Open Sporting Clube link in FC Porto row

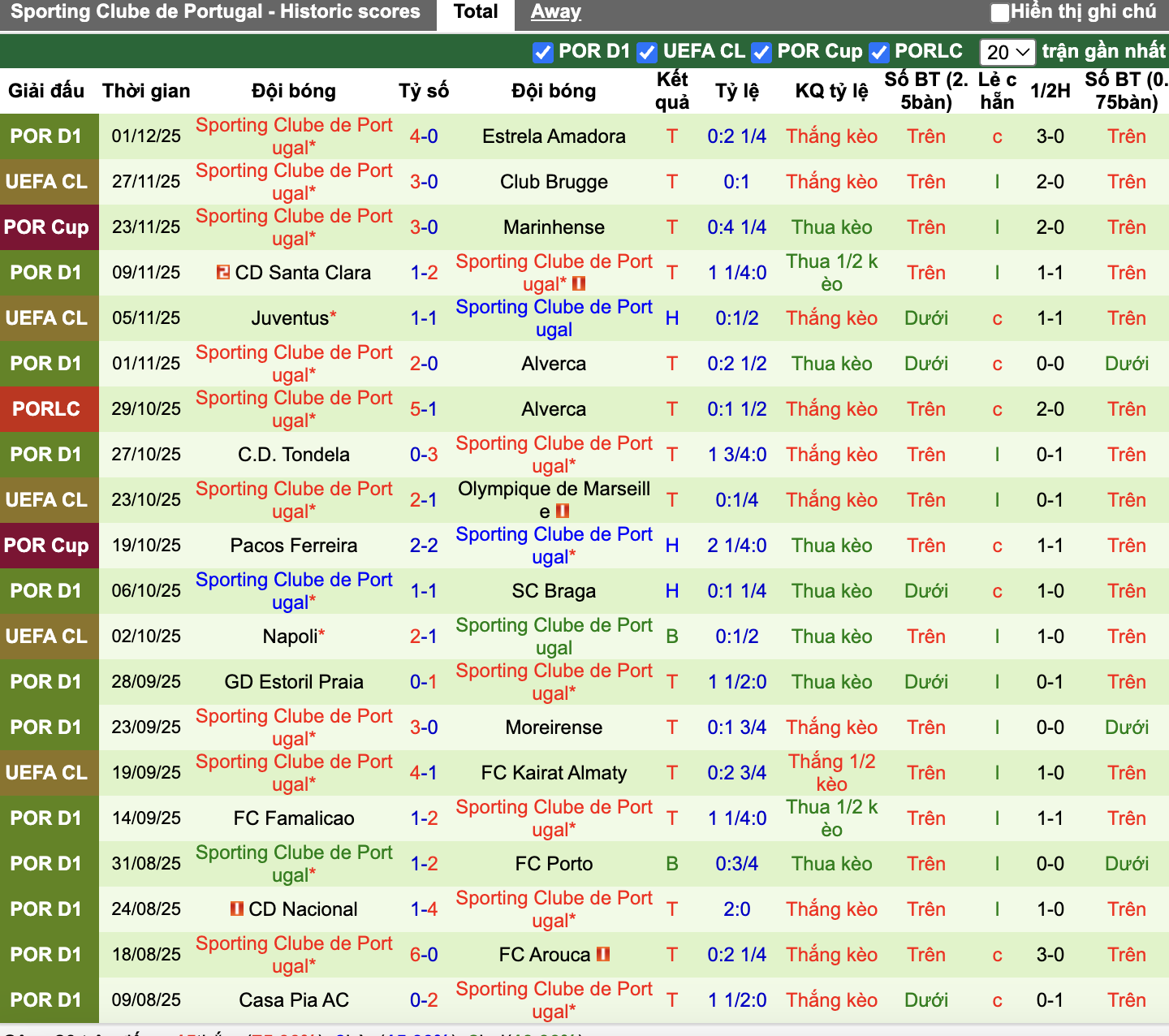pos(294,864)
